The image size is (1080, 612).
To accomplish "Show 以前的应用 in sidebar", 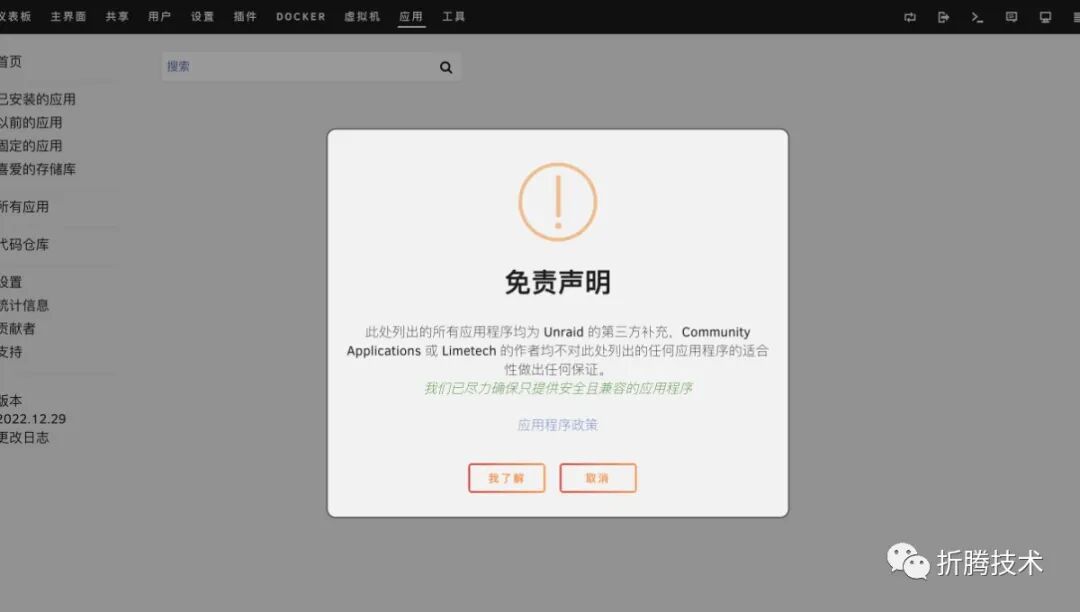I will point(31,123).
